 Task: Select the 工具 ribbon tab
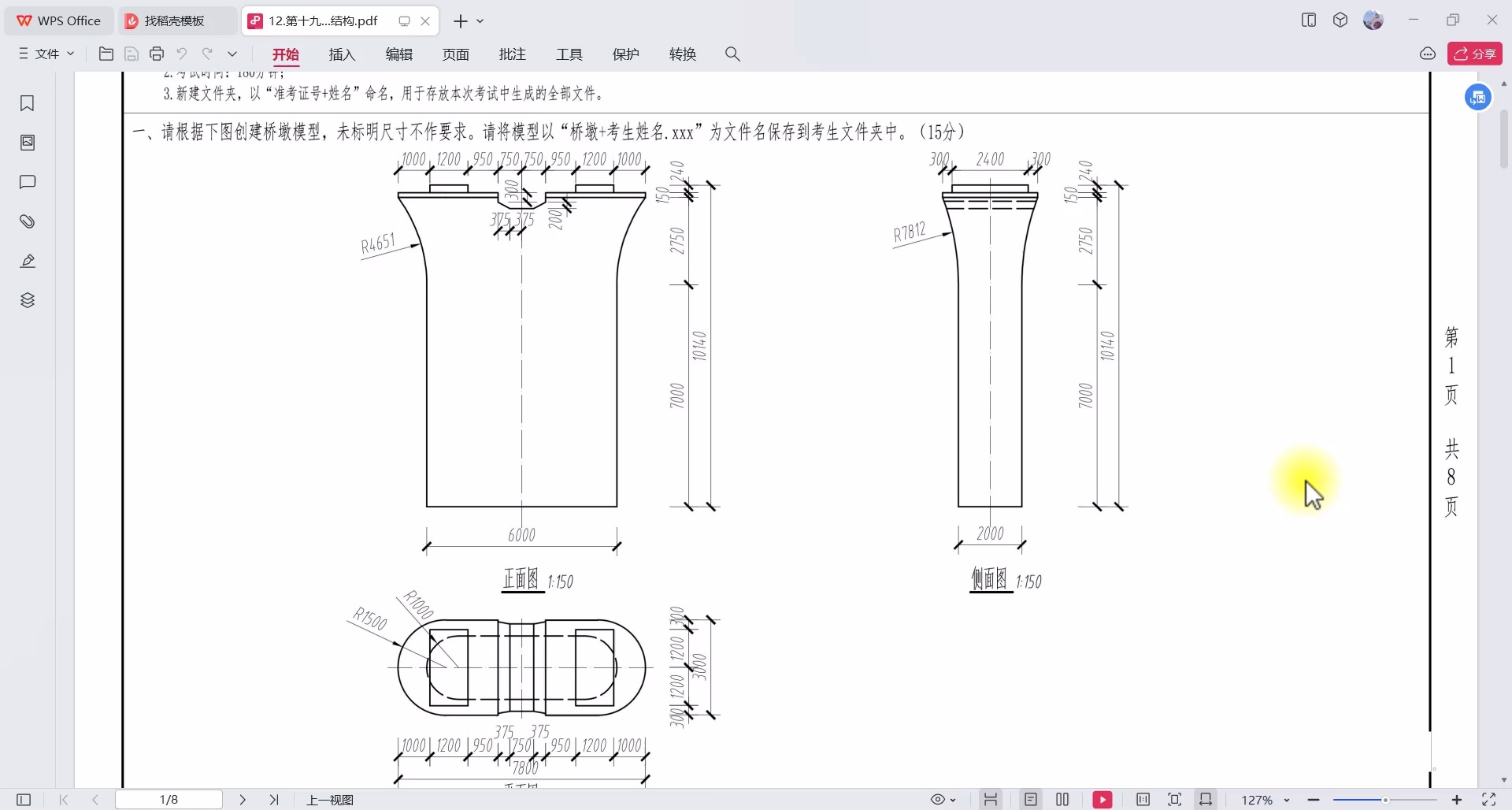(x=569, y=54)
